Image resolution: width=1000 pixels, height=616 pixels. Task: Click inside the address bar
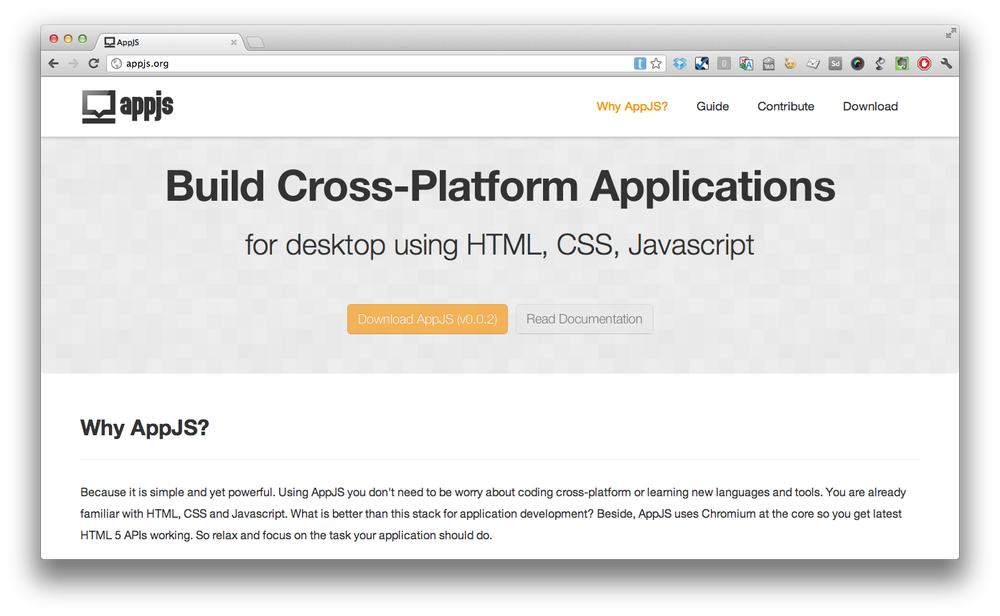coord(300,63)
